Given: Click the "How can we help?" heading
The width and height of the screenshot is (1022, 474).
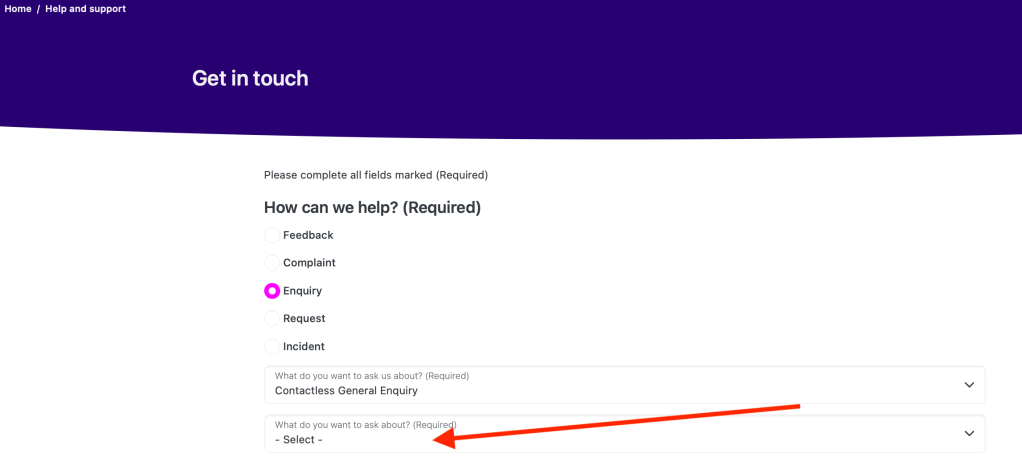Looking at the screenshot, I should [372, 208].
